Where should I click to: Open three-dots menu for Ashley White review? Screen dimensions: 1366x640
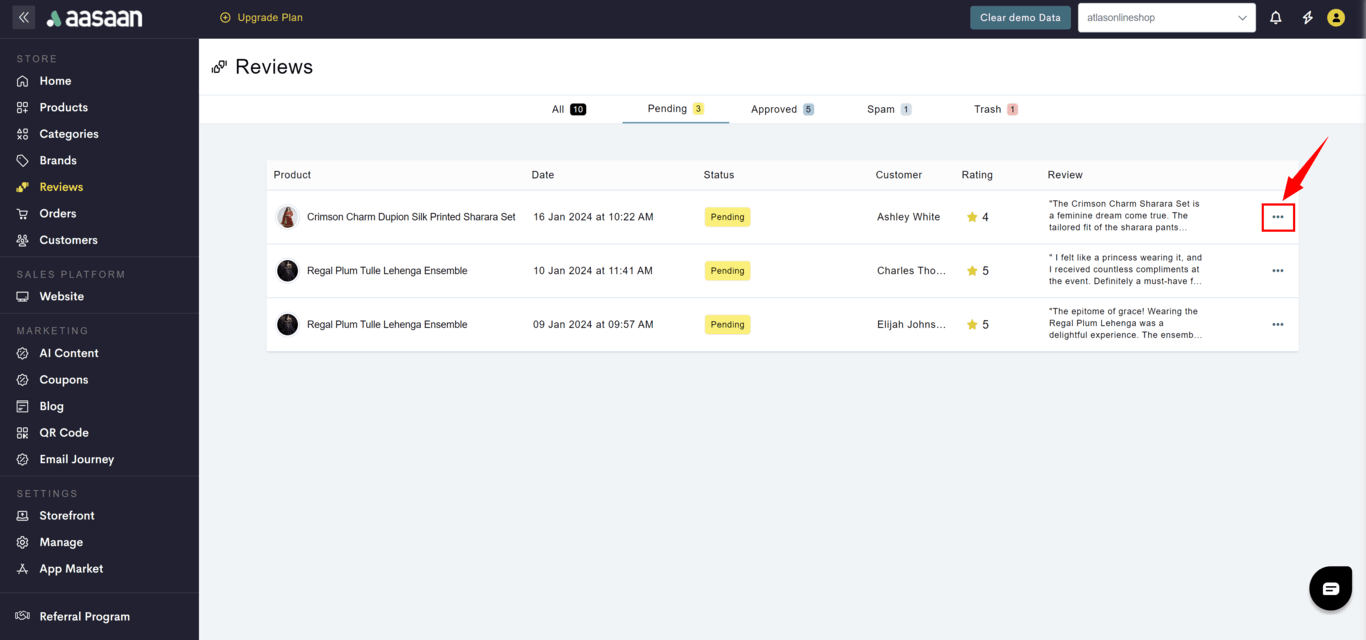(1278, 217)
